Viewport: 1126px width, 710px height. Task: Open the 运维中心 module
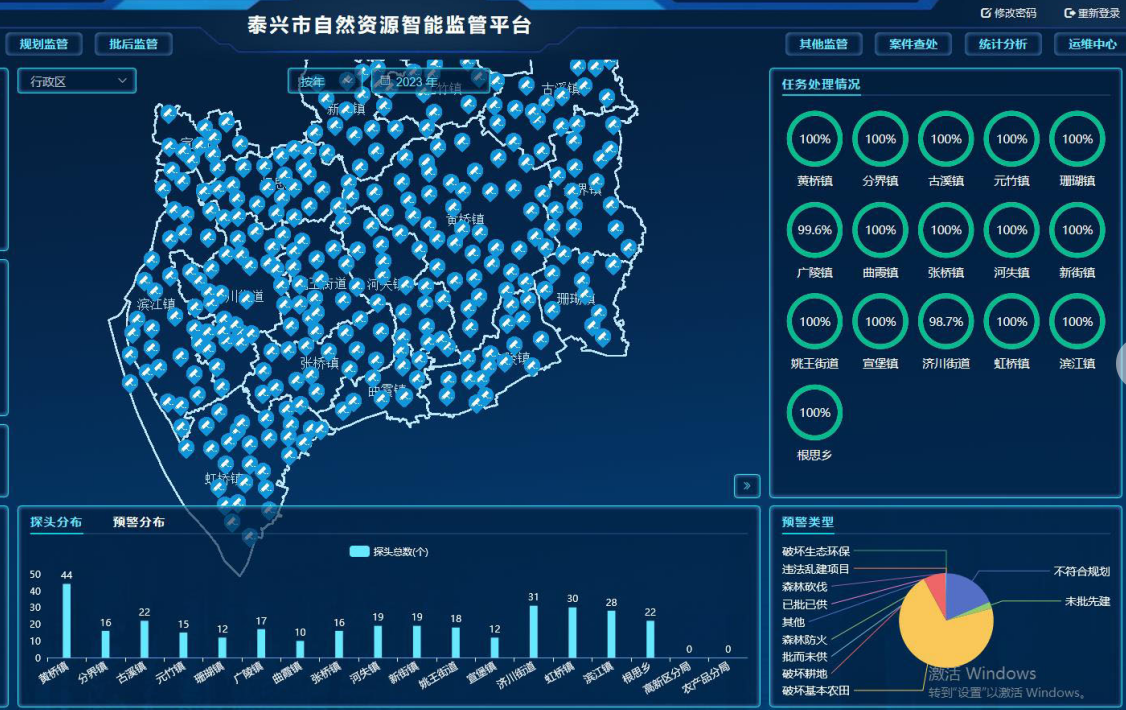(x=1091, y=44)
